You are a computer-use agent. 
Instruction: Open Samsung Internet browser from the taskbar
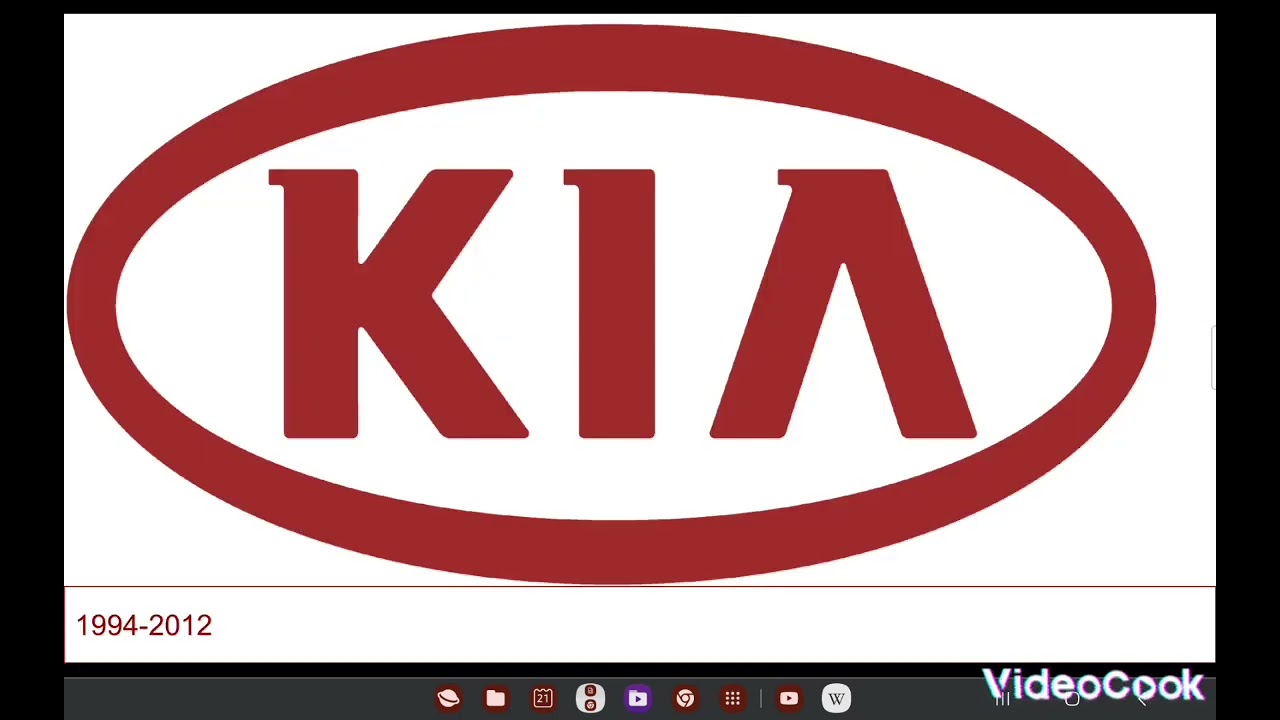pyautogui.click(x=448, y=698)
